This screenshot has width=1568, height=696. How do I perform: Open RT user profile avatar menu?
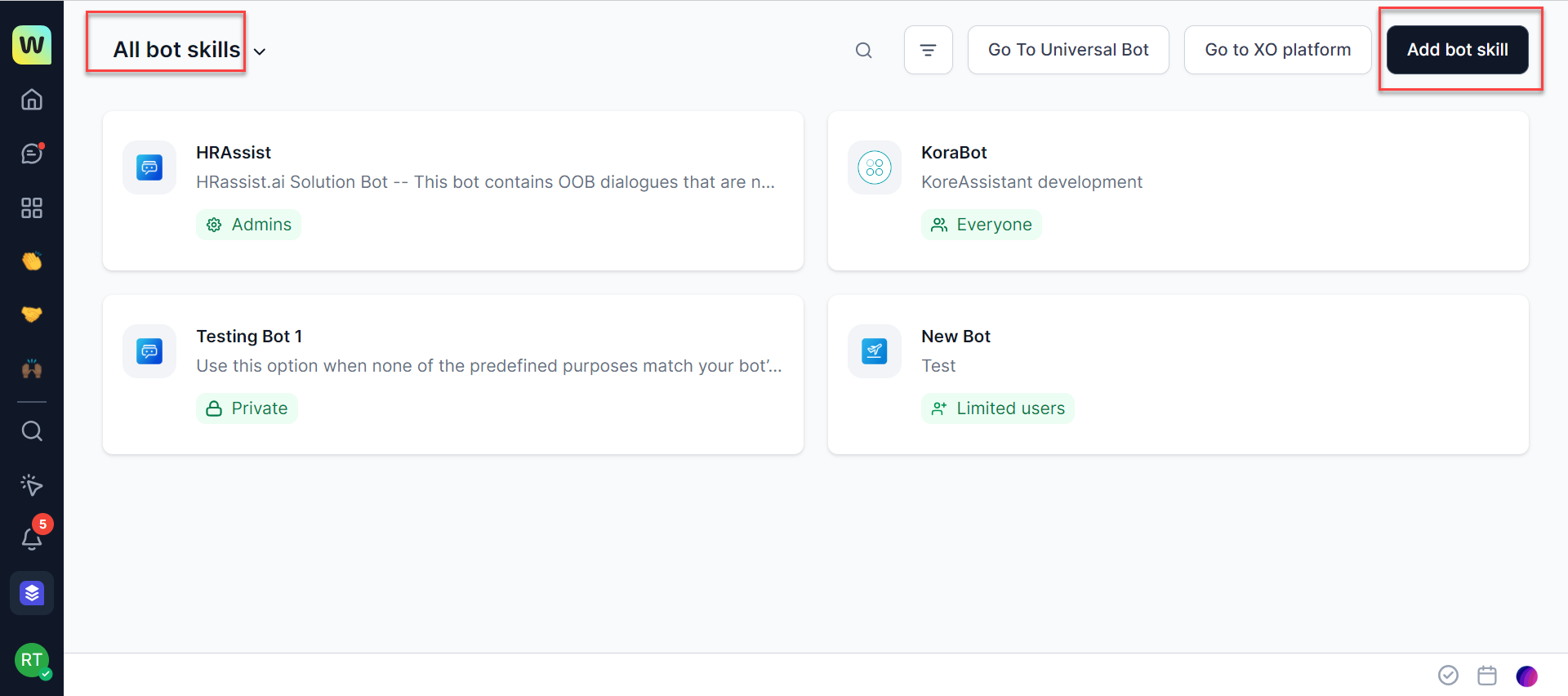click(32, 660)
